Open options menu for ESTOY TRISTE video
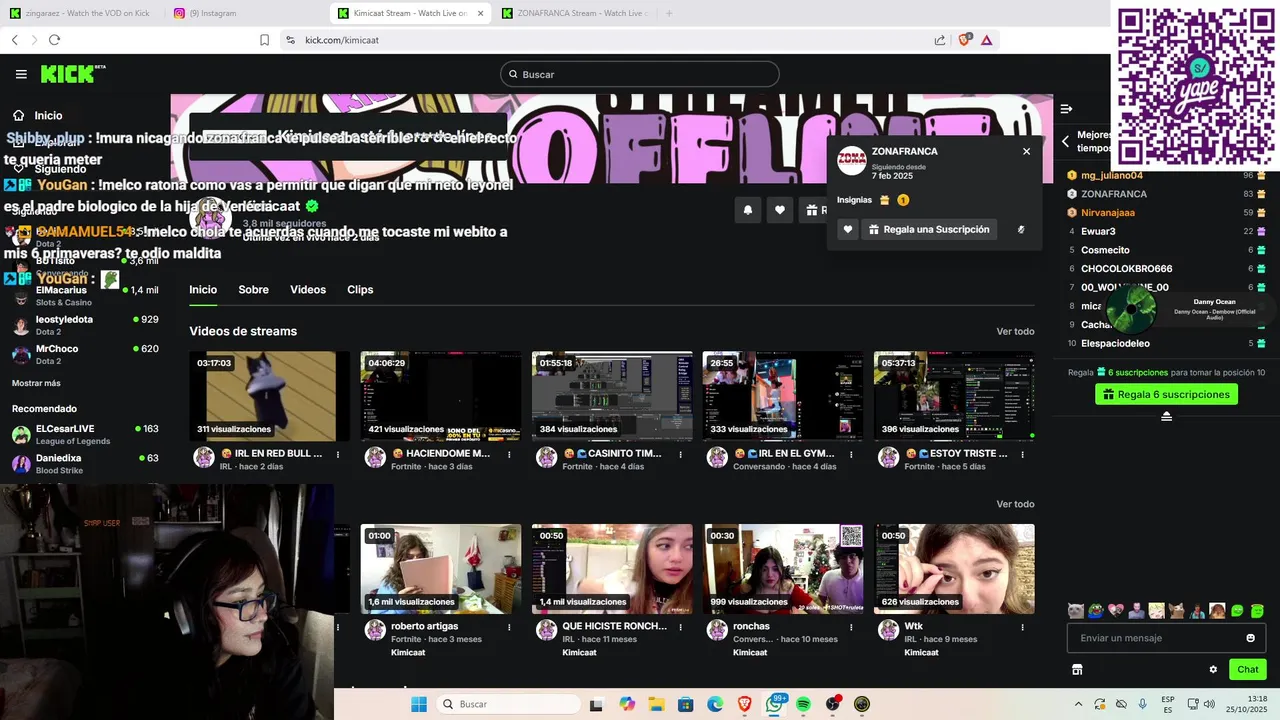Image resolution: width=1280 pixels, height=720 pixels. click(x=1022, y=454)
